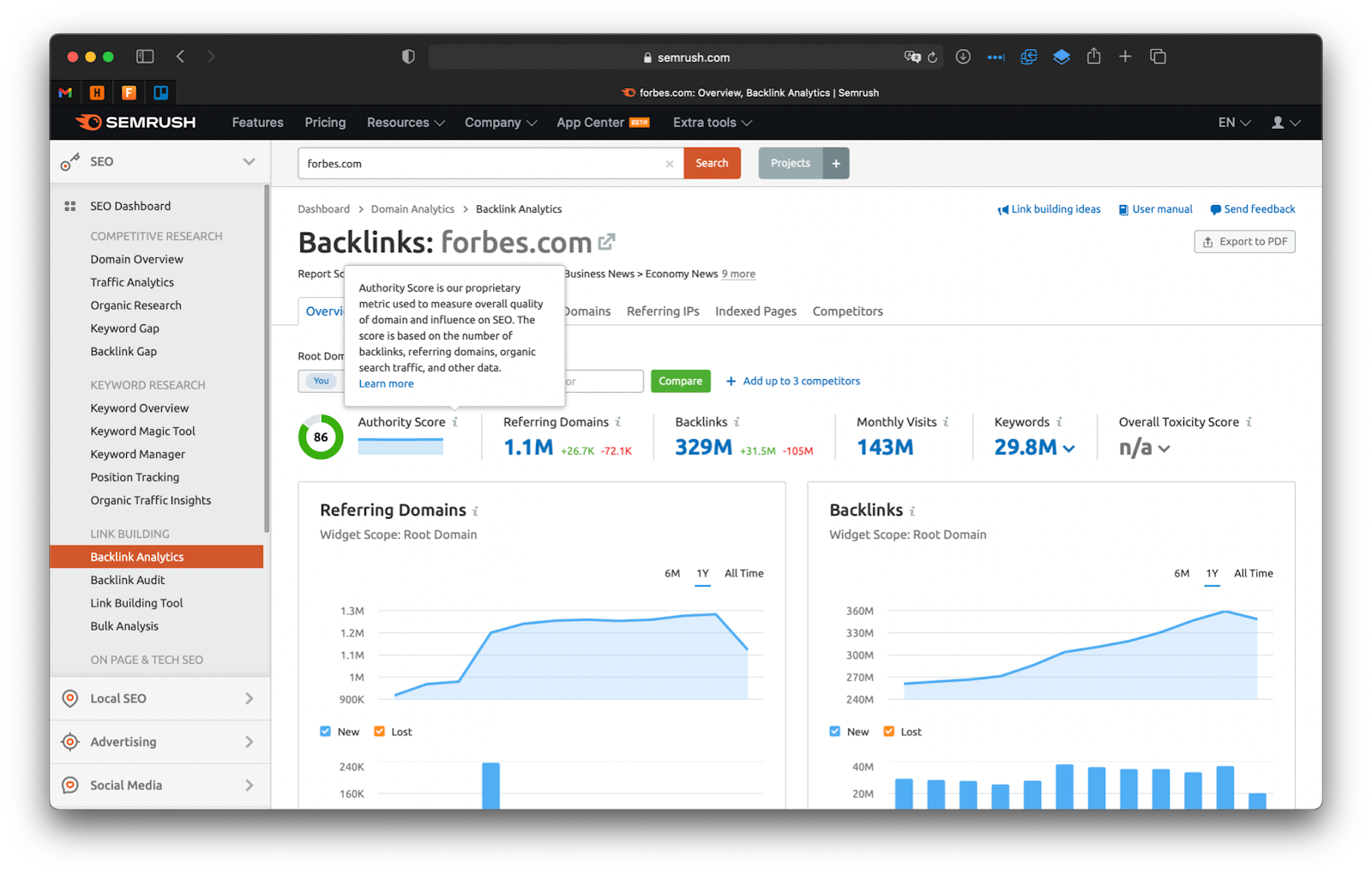Collapse the SEO sidebar section
1372x875 pixels.
(249, 161)
